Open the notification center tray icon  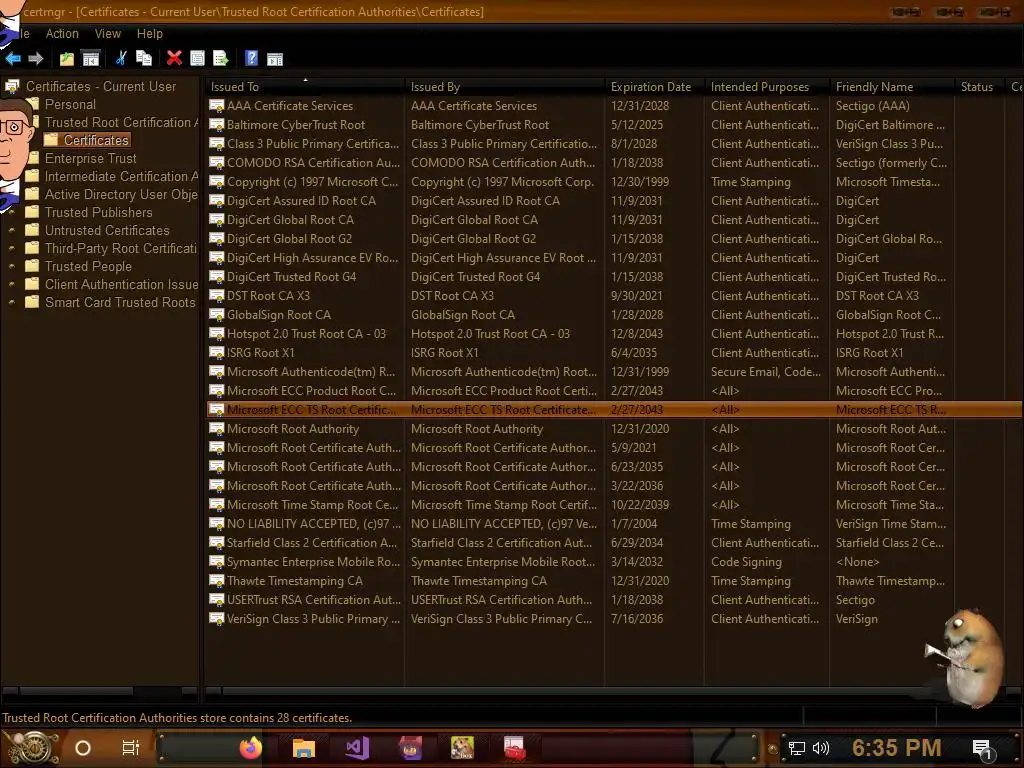(982, 748)
